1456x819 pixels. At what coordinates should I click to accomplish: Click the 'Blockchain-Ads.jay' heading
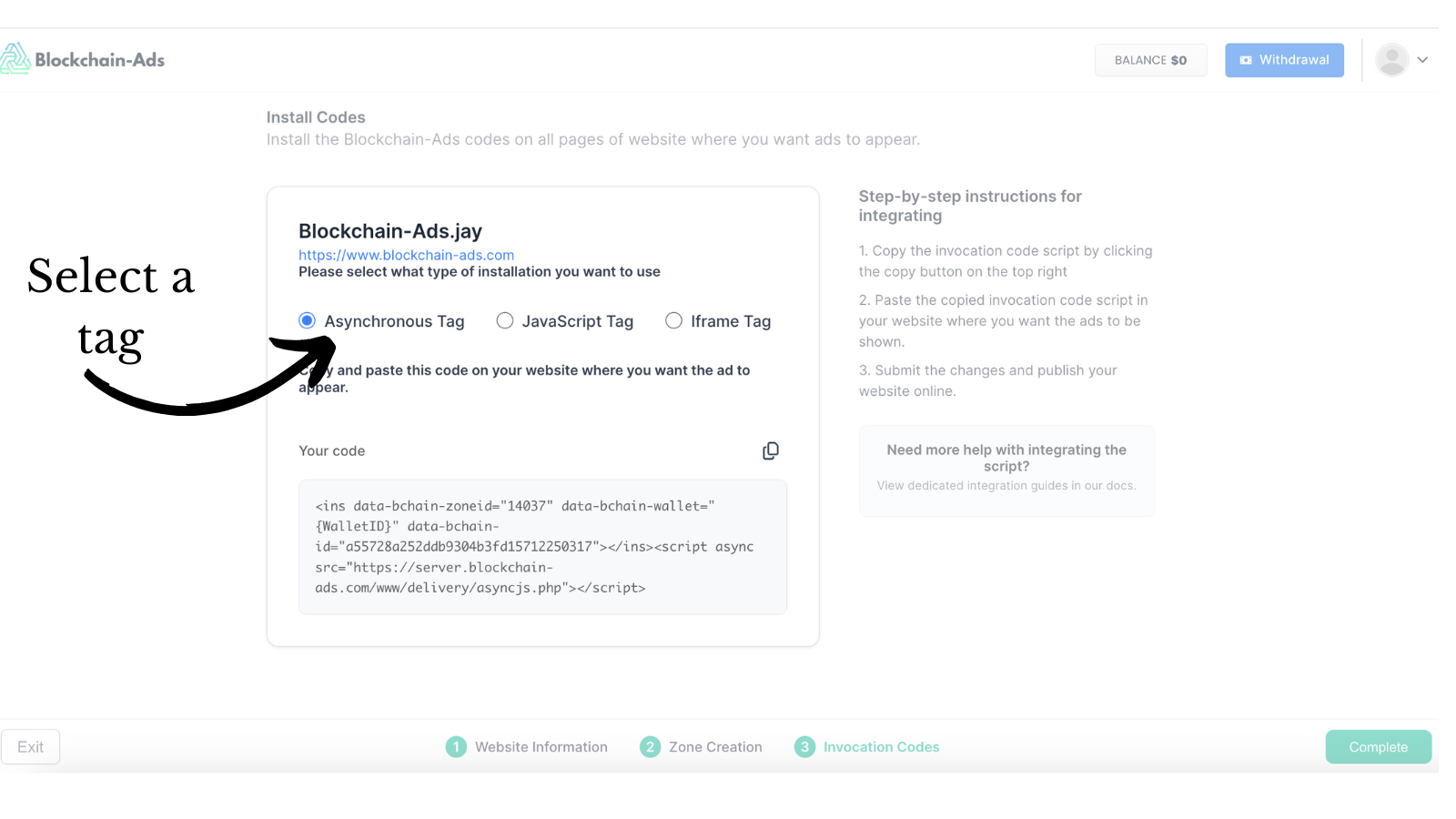click(390, 231)
